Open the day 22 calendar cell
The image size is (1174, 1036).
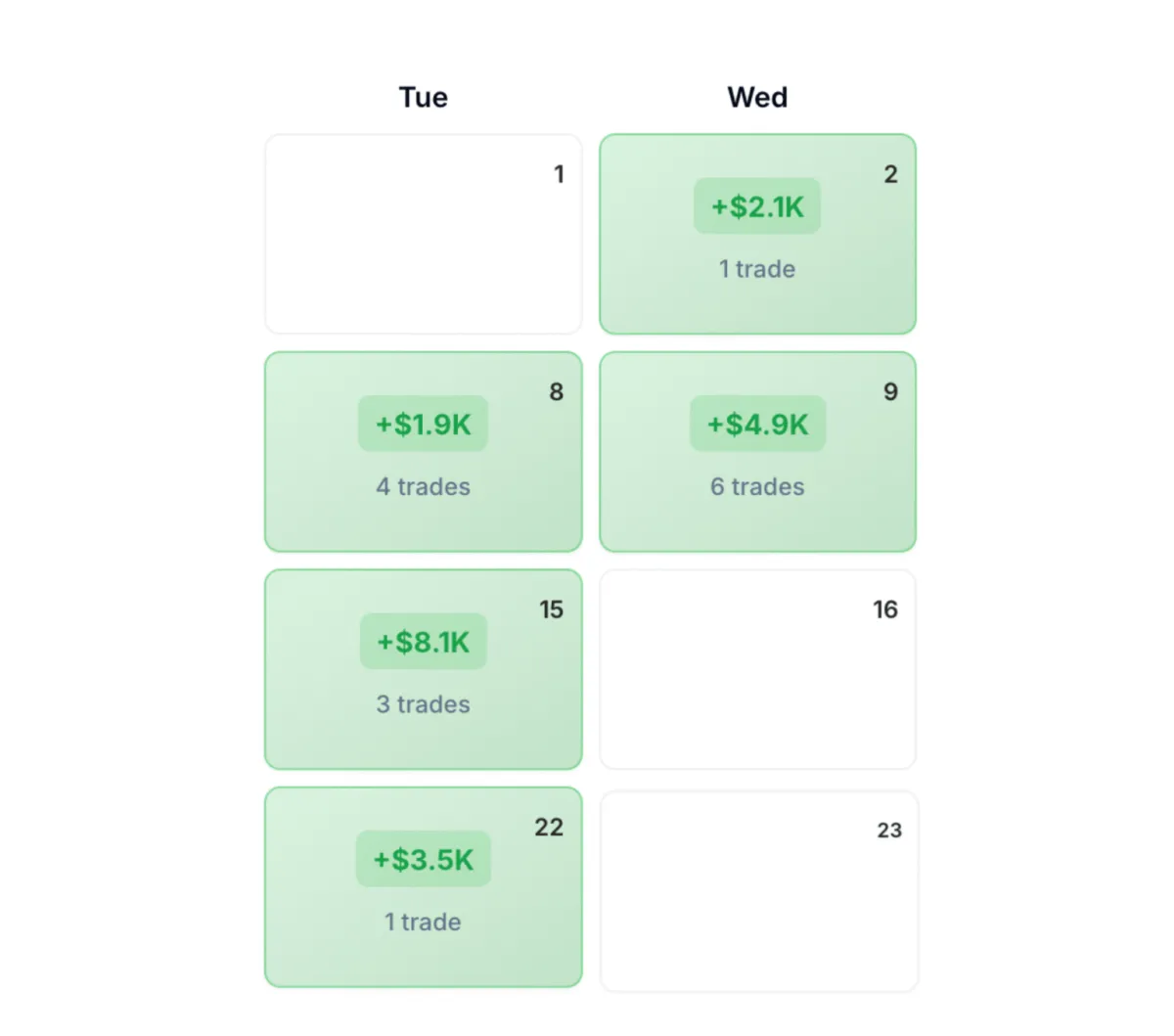[x=424, y=887]
